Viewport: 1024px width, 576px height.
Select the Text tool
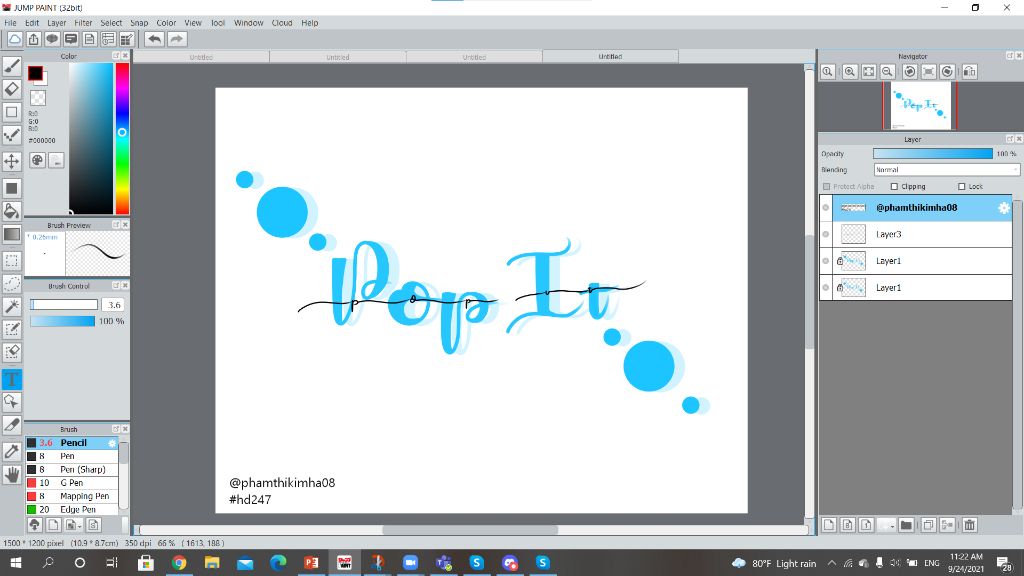[12, 379]
